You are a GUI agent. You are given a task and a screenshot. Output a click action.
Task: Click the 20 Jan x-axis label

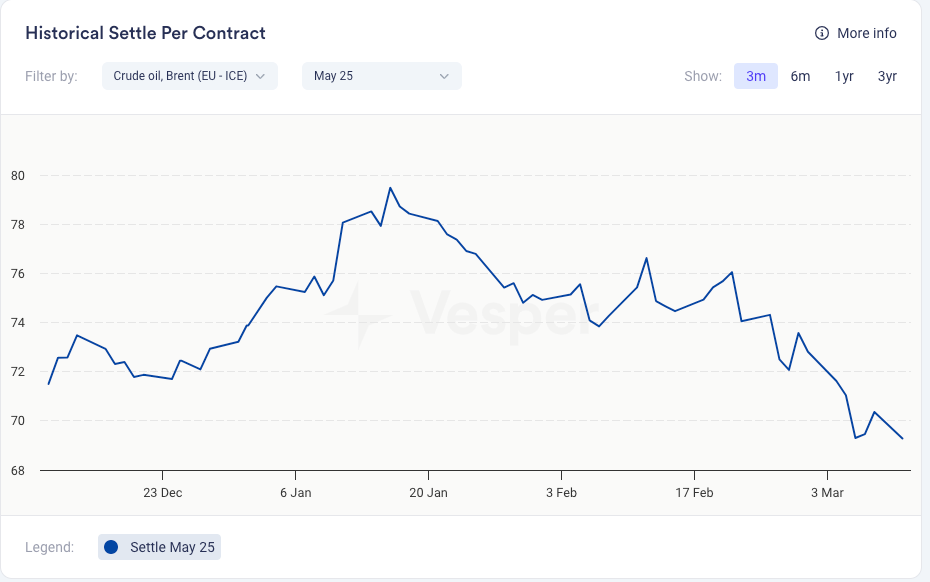428,493
